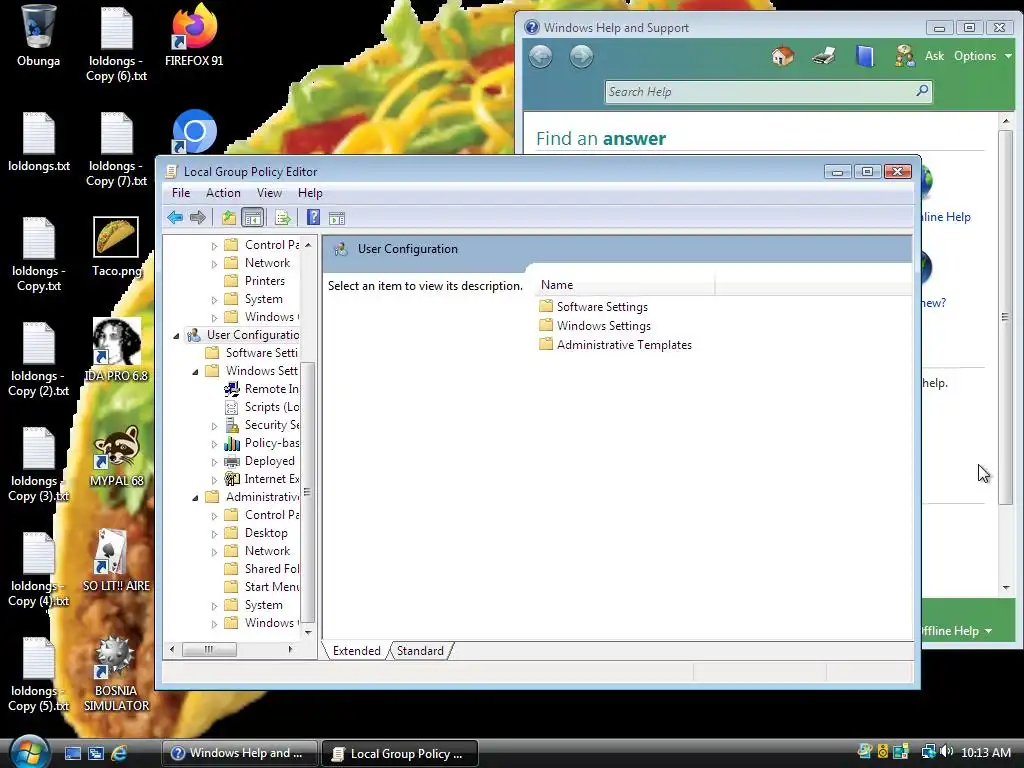Screen dimensions: 1024x768
Task: Click the Name column header
Action: (626, 285)
